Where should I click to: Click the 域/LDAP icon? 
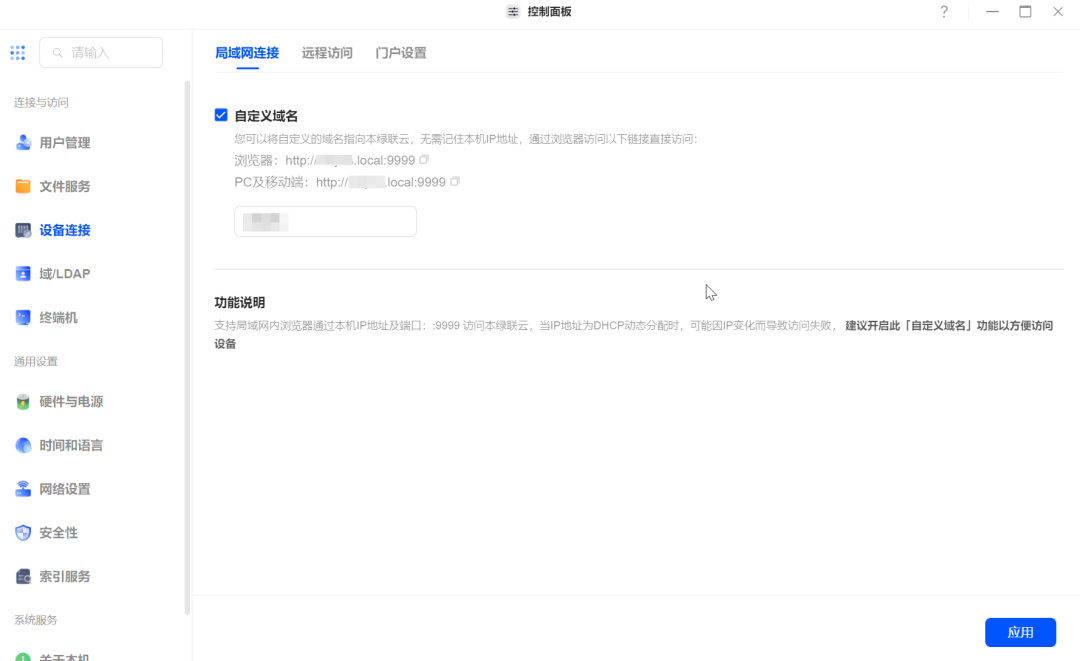(x=23, y=273)
